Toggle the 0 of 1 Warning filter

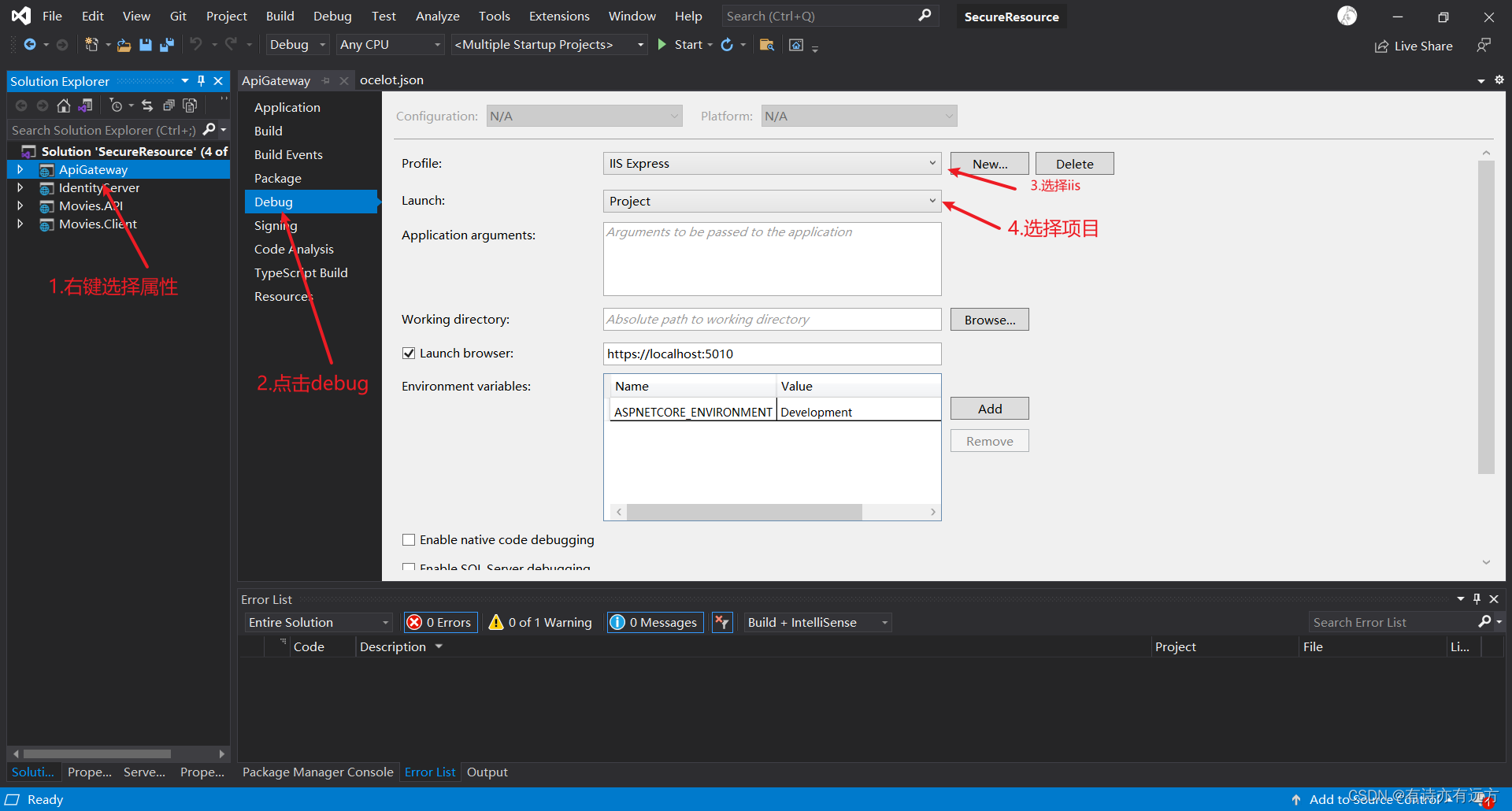pyautogui.click(x=541, y=623)
